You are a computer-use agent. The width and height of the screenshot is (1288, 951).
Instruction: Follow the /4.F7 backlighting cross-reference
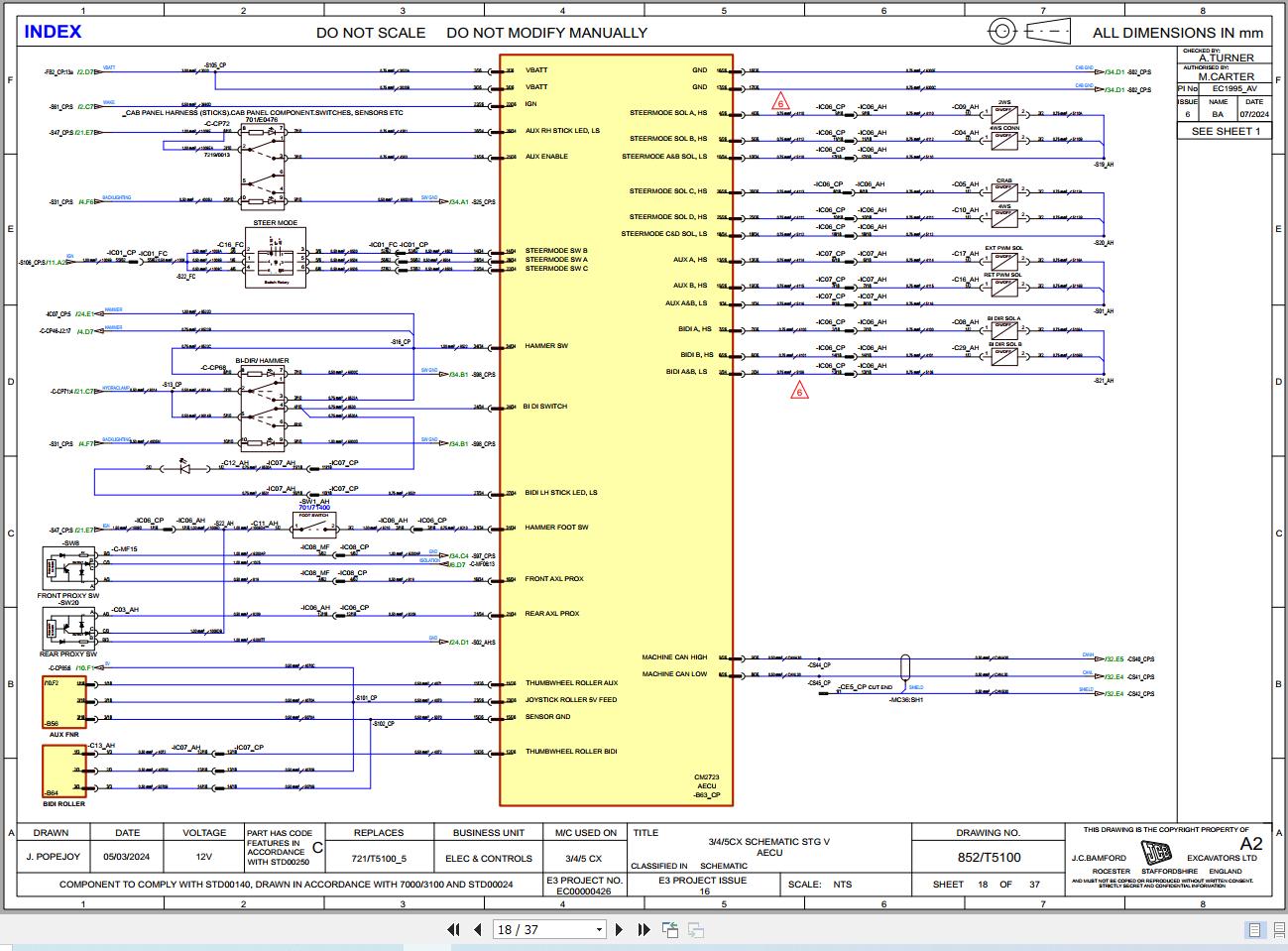(x=87, y=444)
